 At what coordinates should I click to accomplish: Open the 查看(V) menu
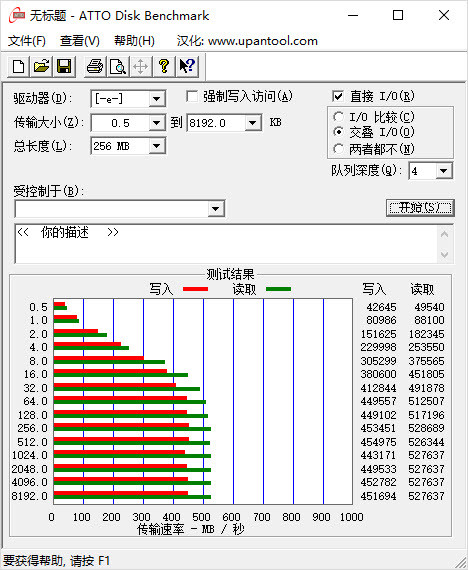(x=80, y=41)
